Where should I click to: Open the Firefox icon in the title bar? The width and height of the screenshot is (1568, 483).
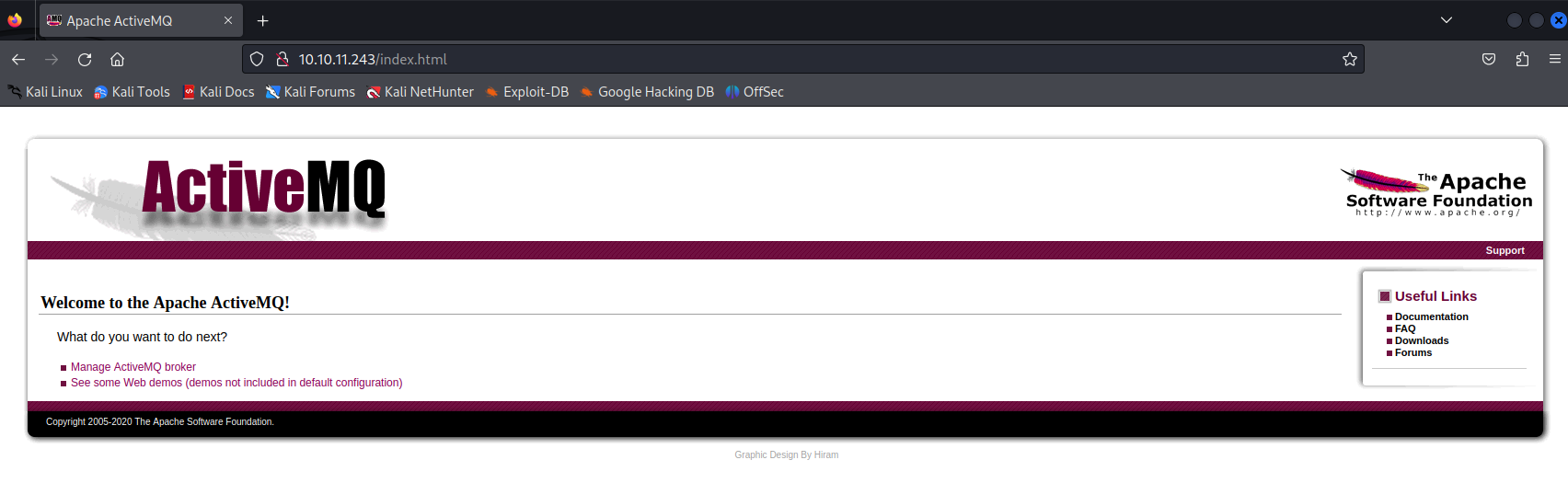coord(15,20)
